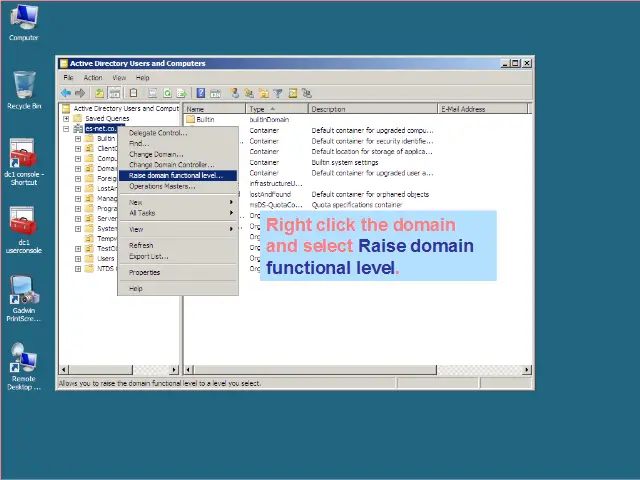Choose Change Domain... from context menu
Image resolution: width=640 pixels, height=480 pixels.
click(x=178, y=154)
